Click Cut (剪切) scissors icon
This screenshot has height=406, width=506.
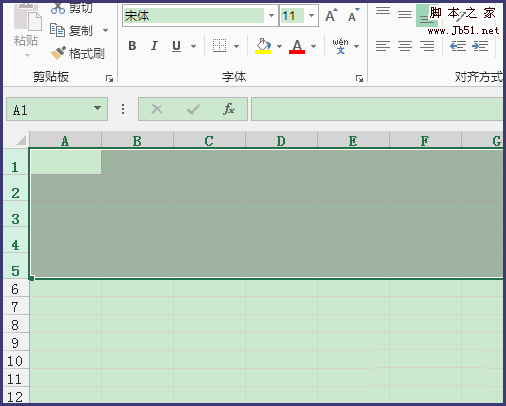click(58, 8)
